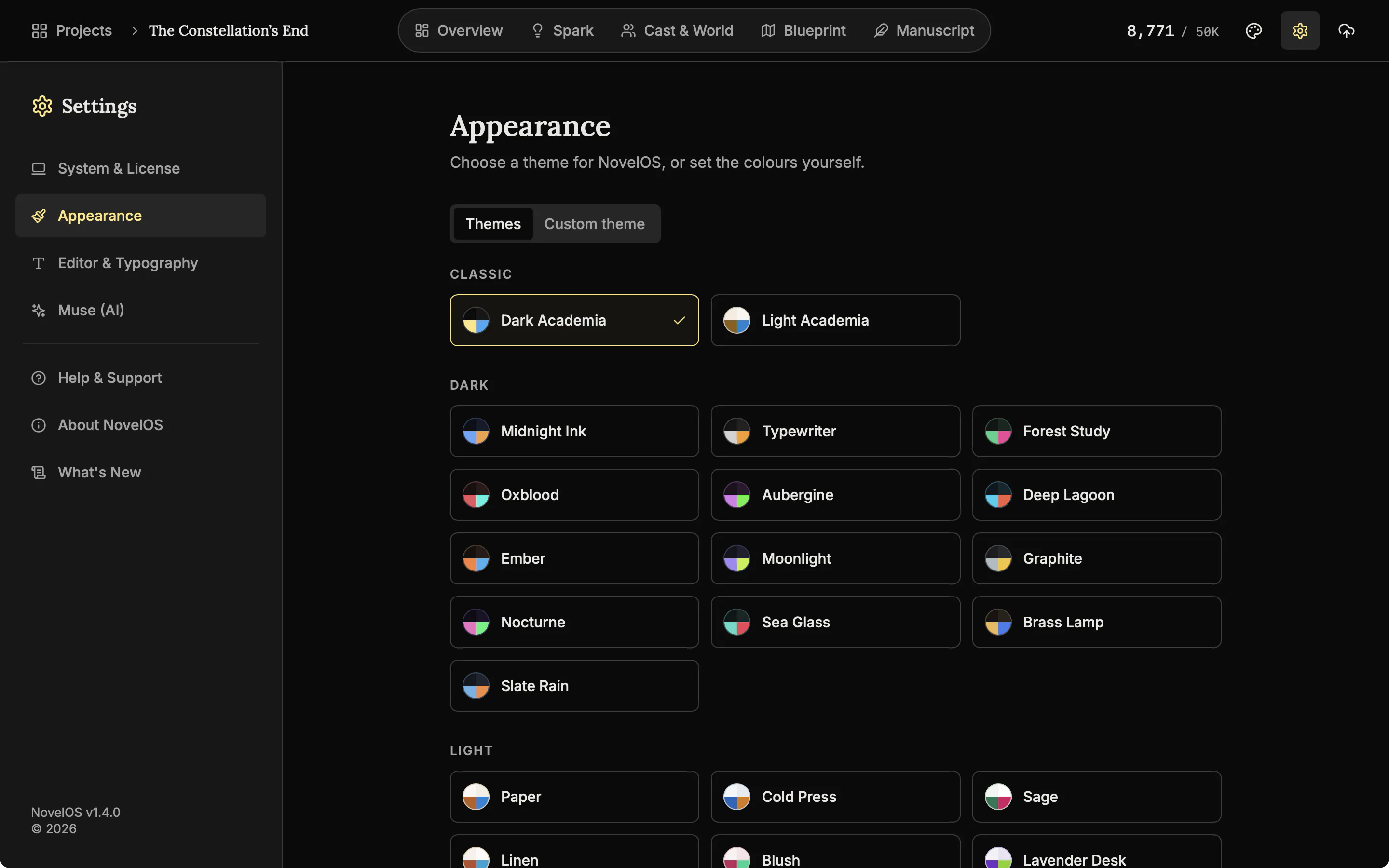Screen dimensions: 1389x868
Task: Click the Cast & World people icon
Action: 628,30
